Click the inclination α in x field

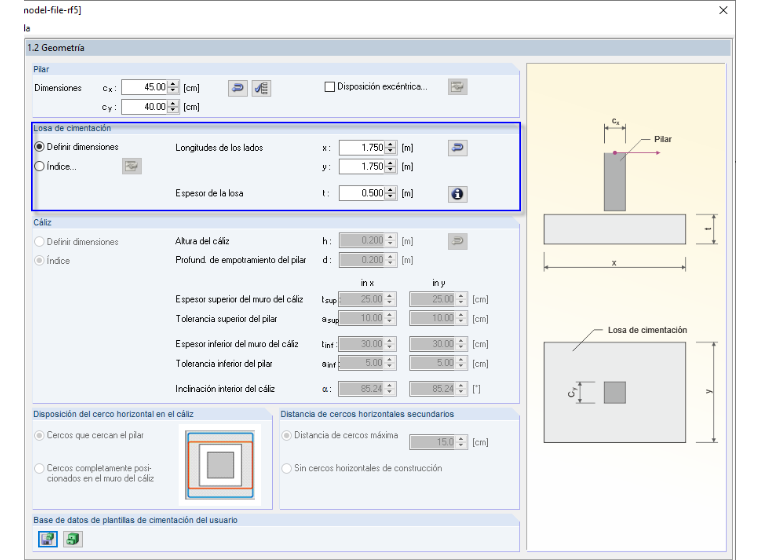coord(362,389)
